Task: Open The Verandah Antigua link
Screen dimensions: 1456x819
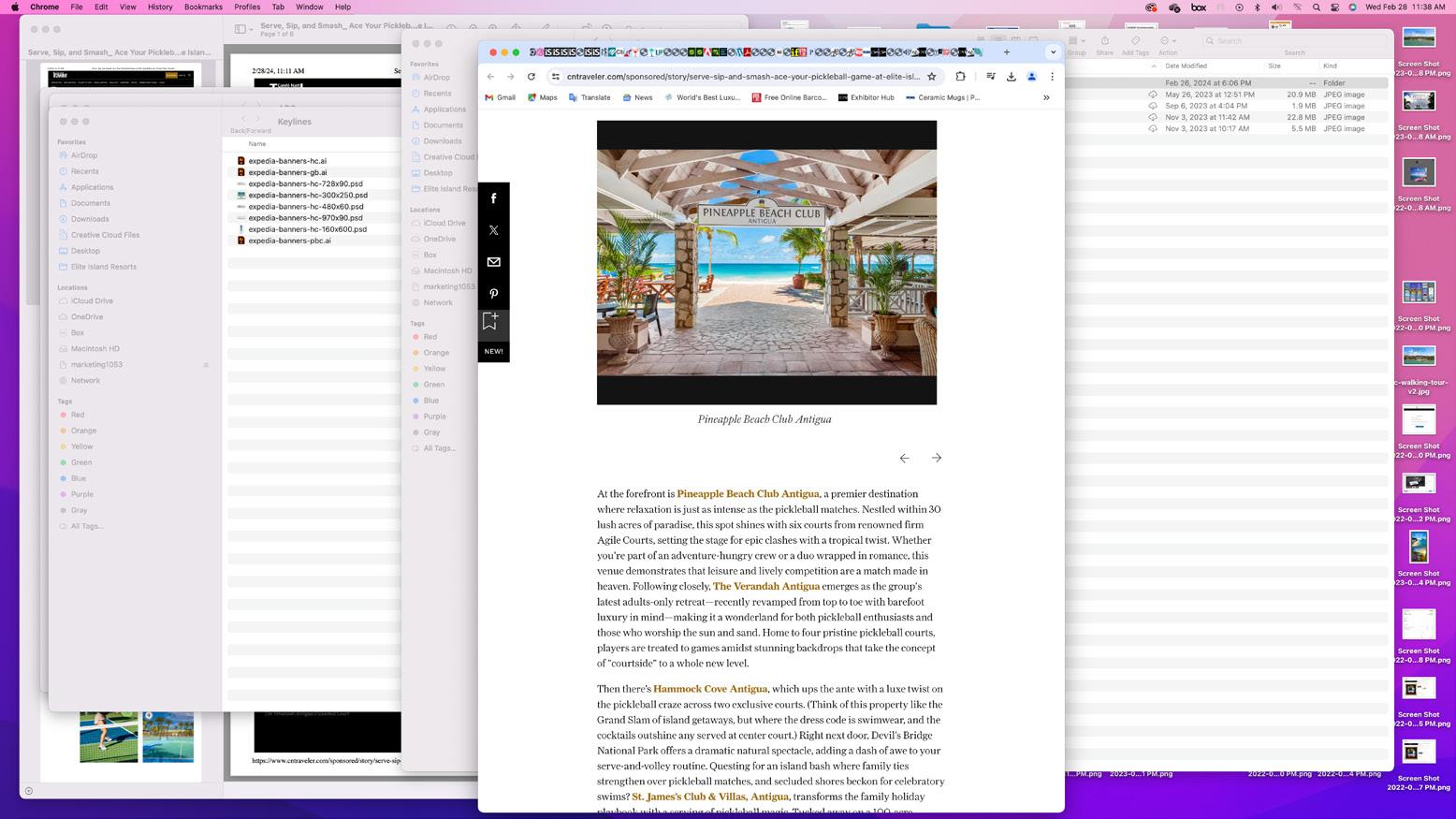Action: pyautogui.click(x=766, y=587)
